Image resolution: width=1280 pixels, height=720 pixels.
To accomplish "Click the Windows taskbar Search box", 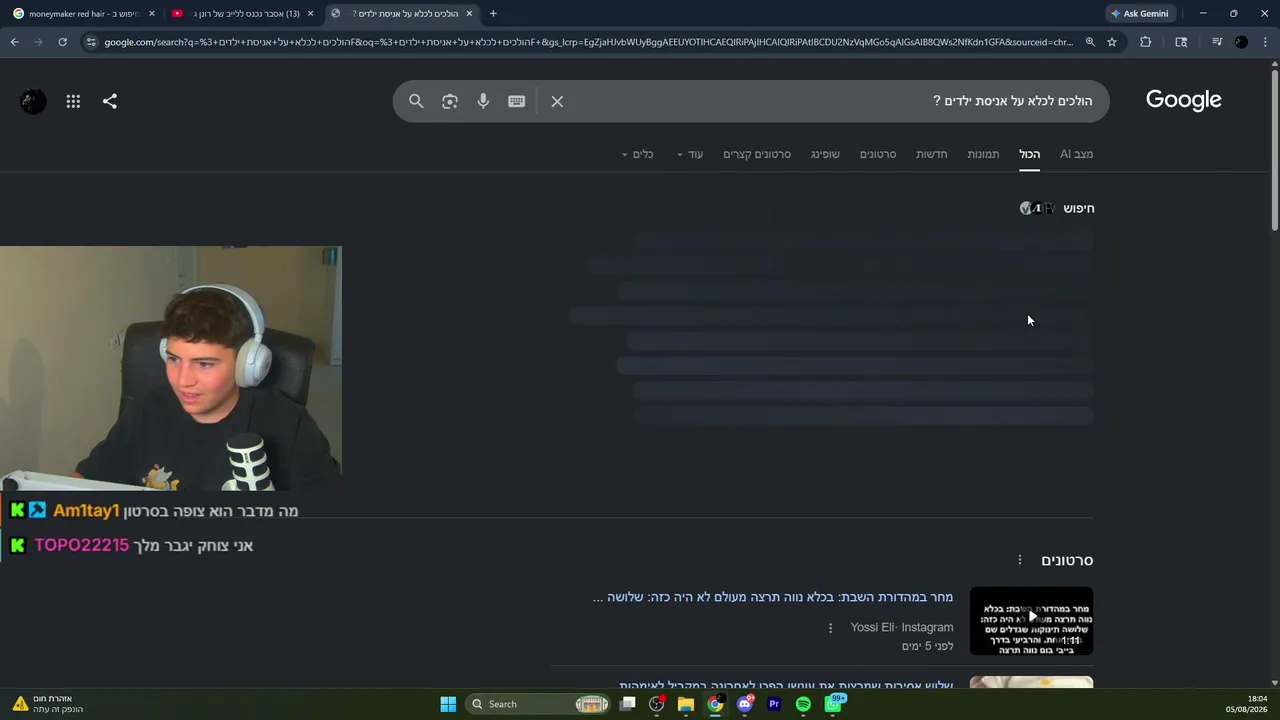I will (538, 704).
